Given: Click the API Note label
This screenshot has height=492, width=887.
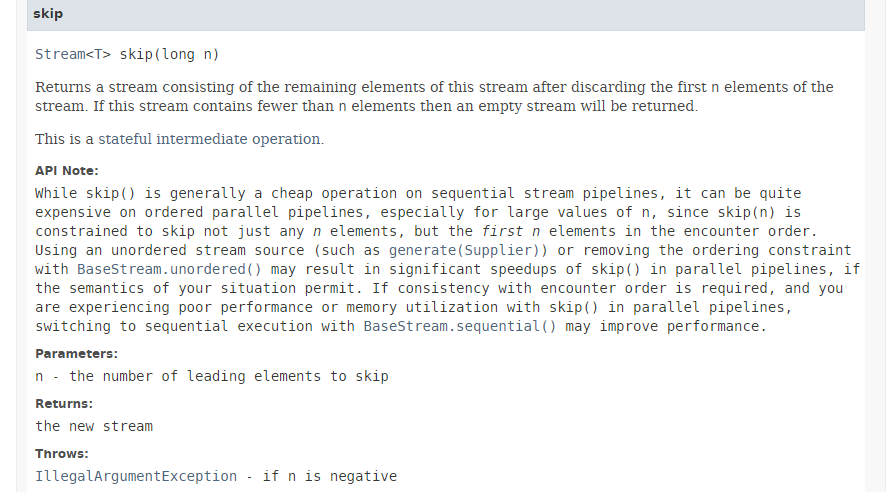Looking at the screenshot, I should pos(66,171).
